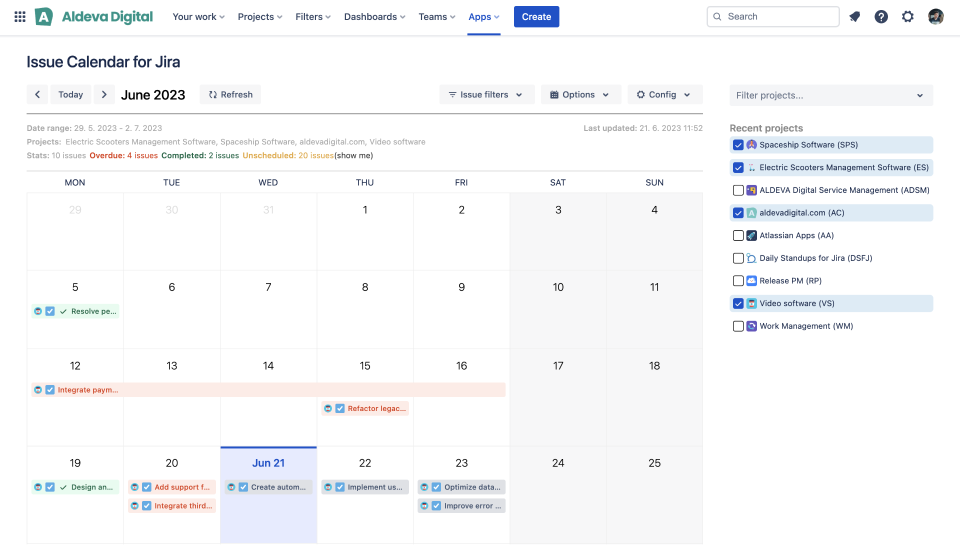
Task: Click the ALDEVA Digital Service Management icon
Action: click(x=751, y=190)
